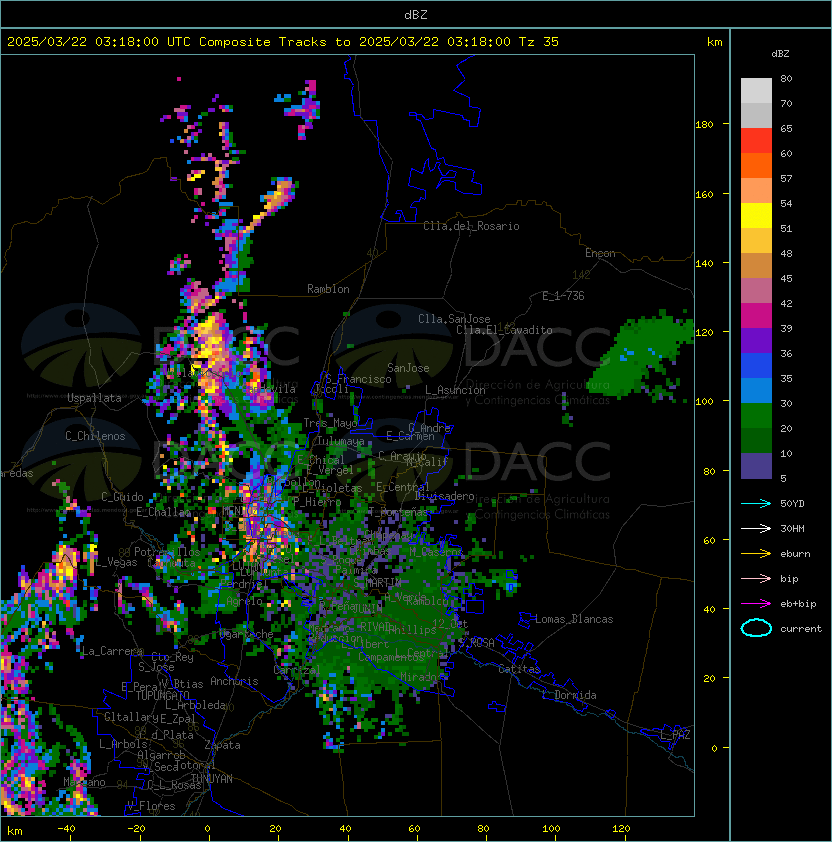Click the pink bip arrow in legend
Viewport: 832px width, 842px height.
tap(756, 579)
